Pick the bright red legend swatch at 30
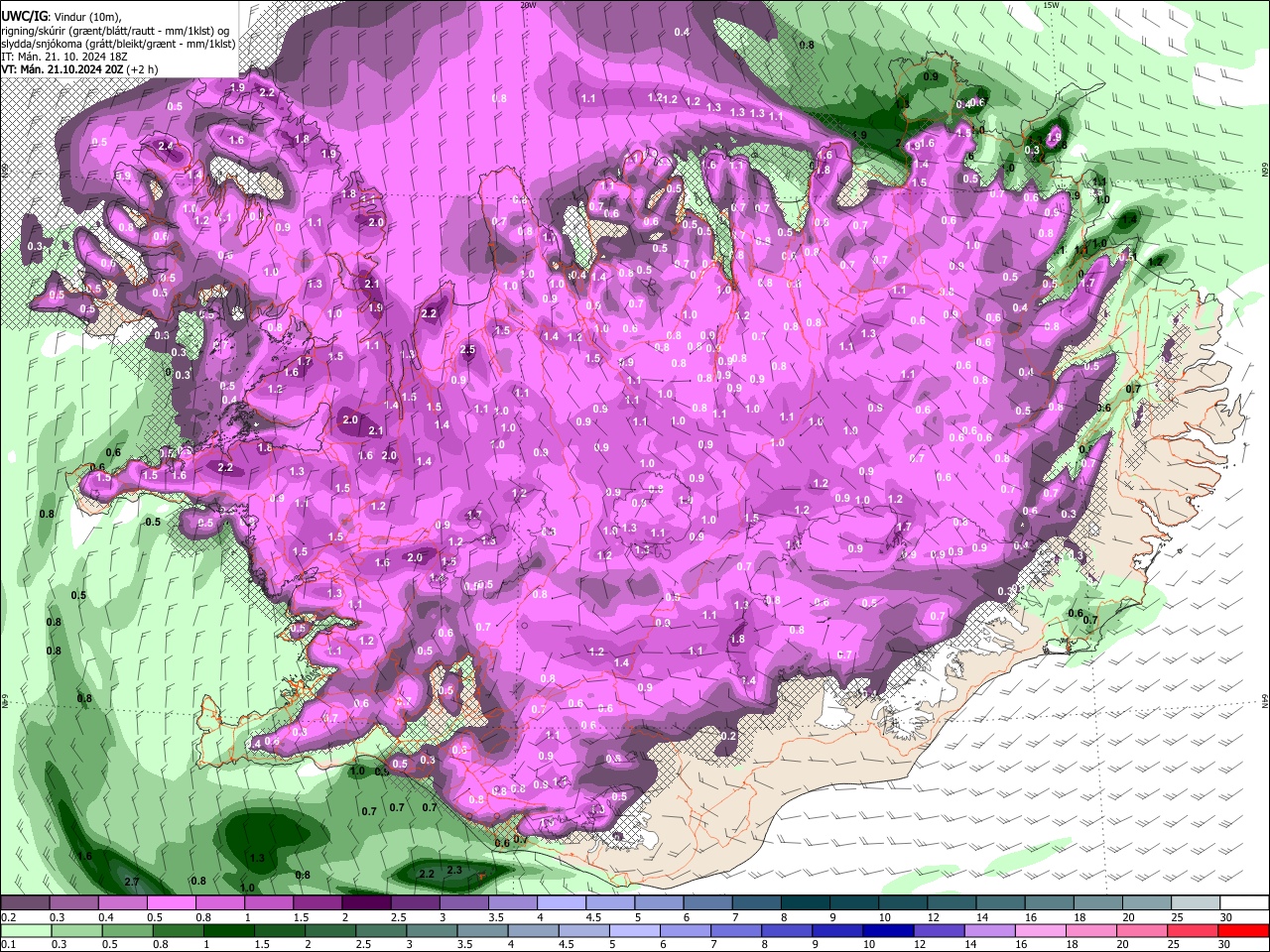The height and width of the screenshot is (952, 1270). (x=1244, y=930)
